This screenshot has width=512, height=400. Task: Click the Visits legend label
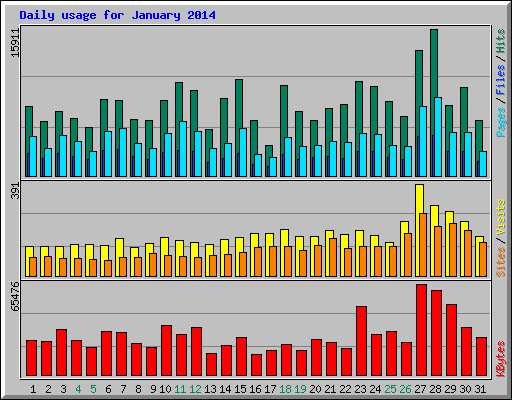pyautogui.click(x=501, y=218)
